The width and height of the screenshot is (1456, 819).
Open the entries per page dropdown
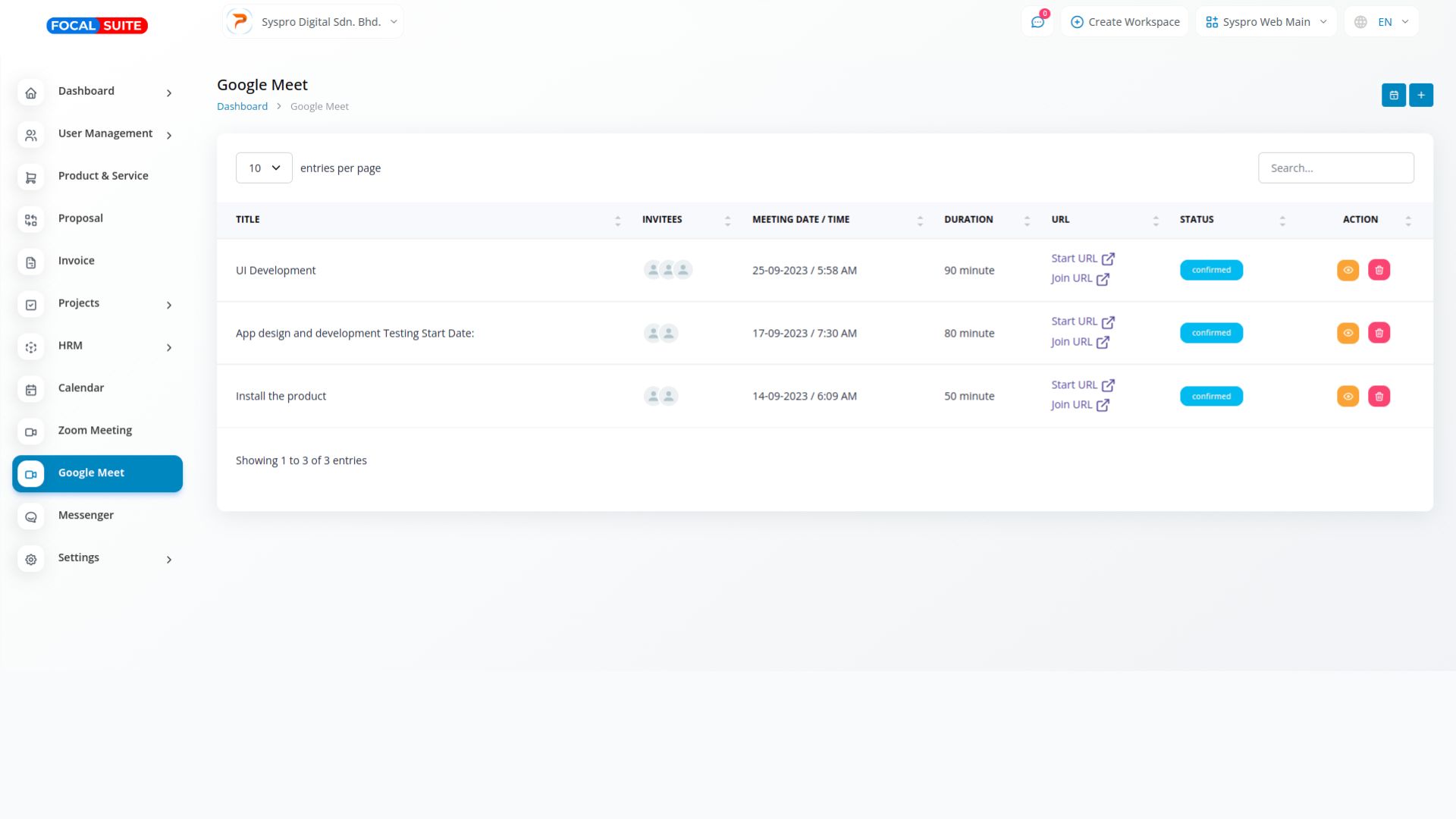tap(264, 168)
